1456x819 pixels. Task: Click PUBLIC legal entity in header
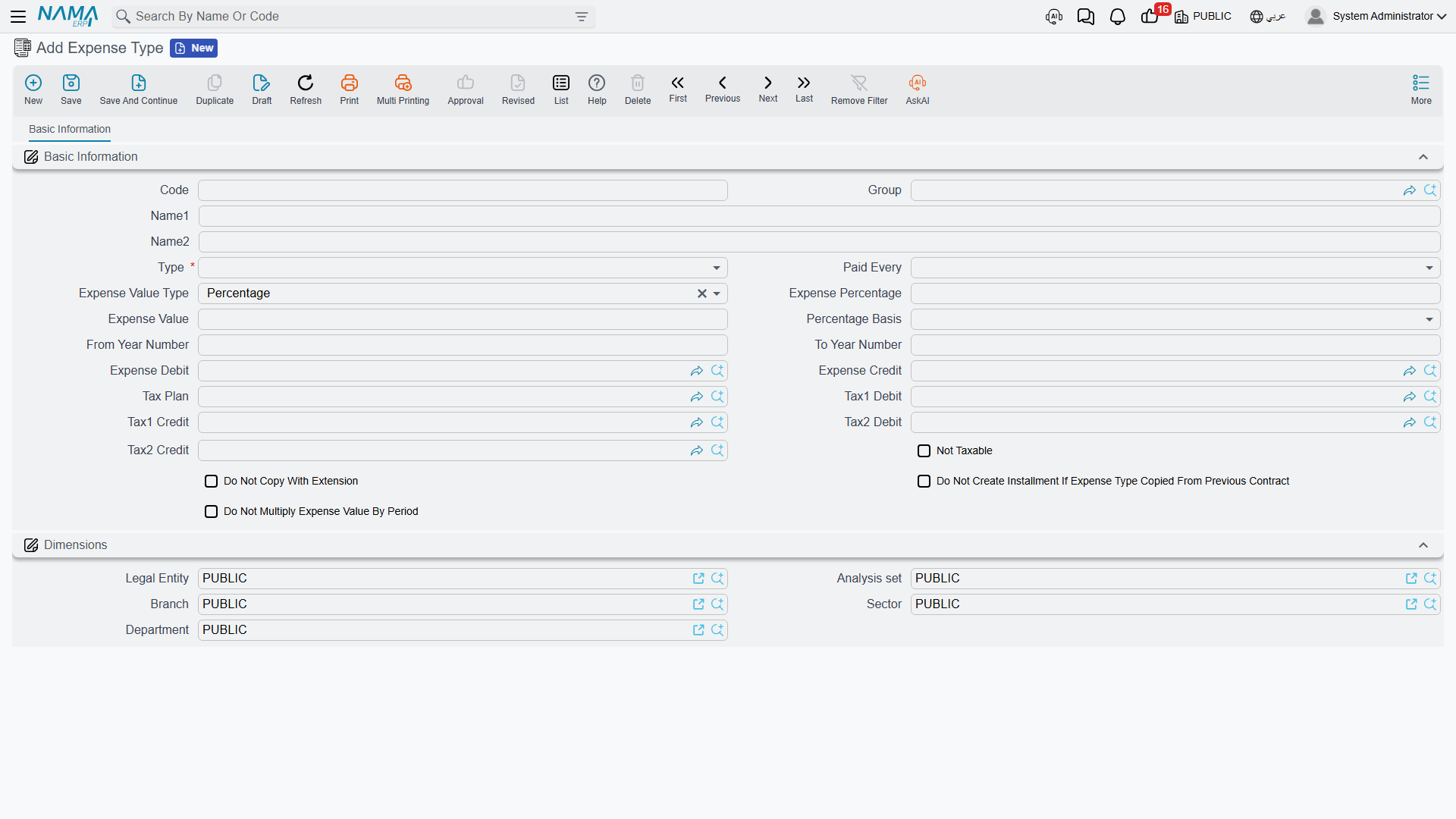tap(1203, 17)
